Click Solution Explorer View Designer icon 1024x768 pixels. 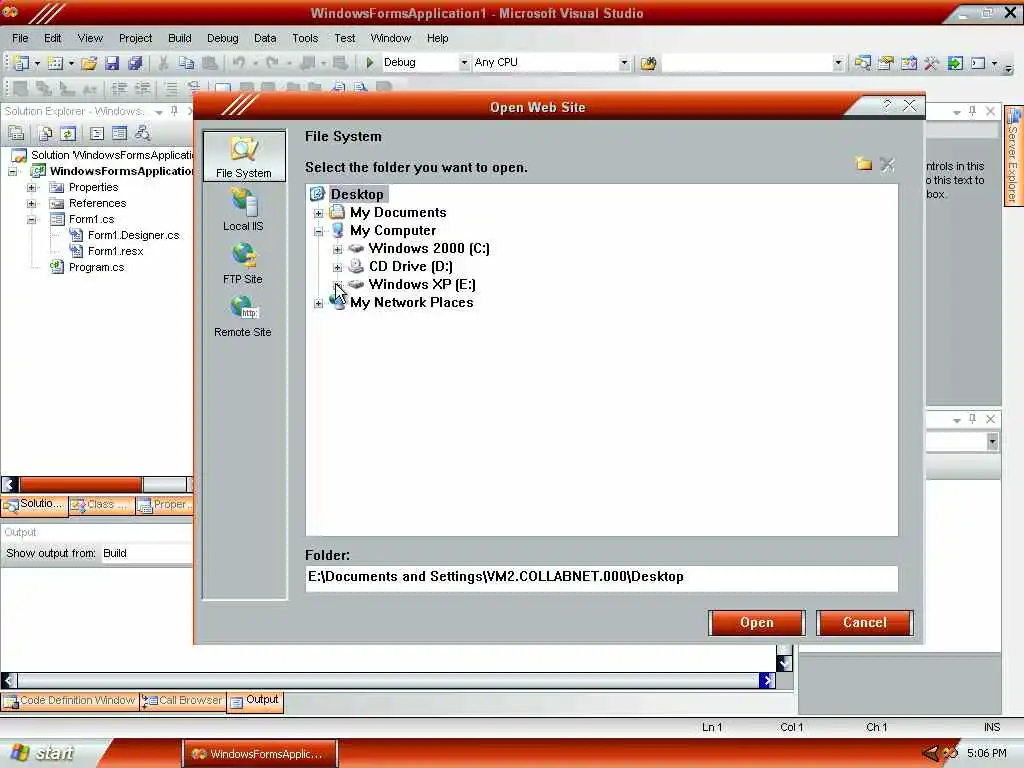[x=120, y=133]
